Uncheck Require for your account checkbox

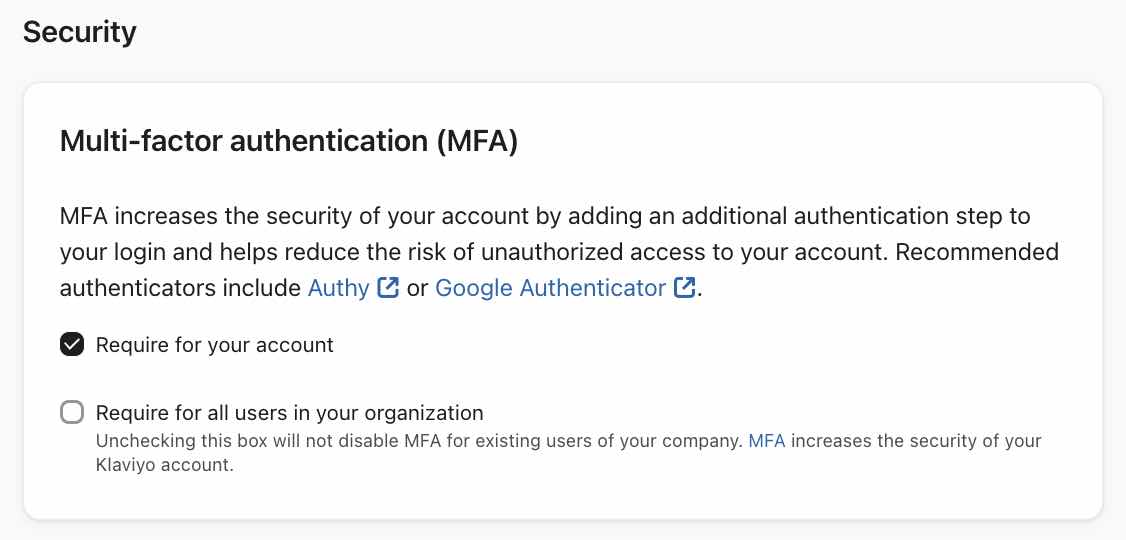[72, 345]
